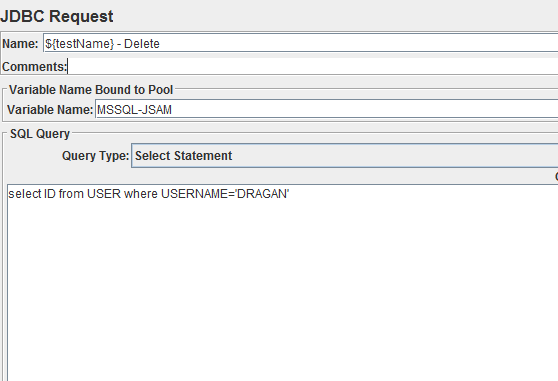Image resolution: width=558 pixels, height=381 pixels.
Task: Click the 'select' keyword in the SQL editor
Action: 25,194
